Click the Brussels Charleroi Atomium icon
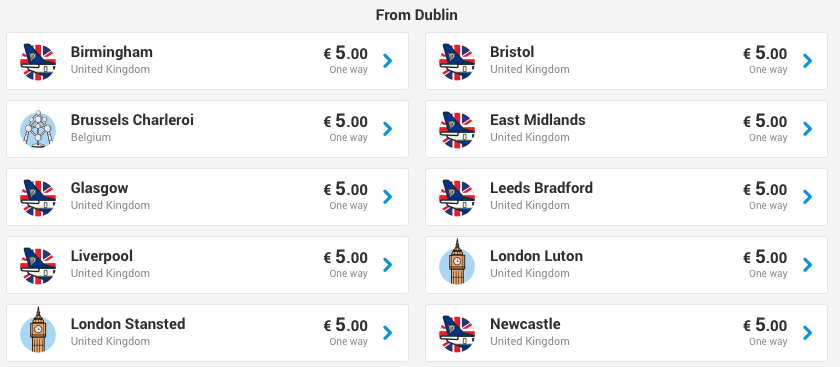Viewport: 840px width, 367px height. (38, 129)
